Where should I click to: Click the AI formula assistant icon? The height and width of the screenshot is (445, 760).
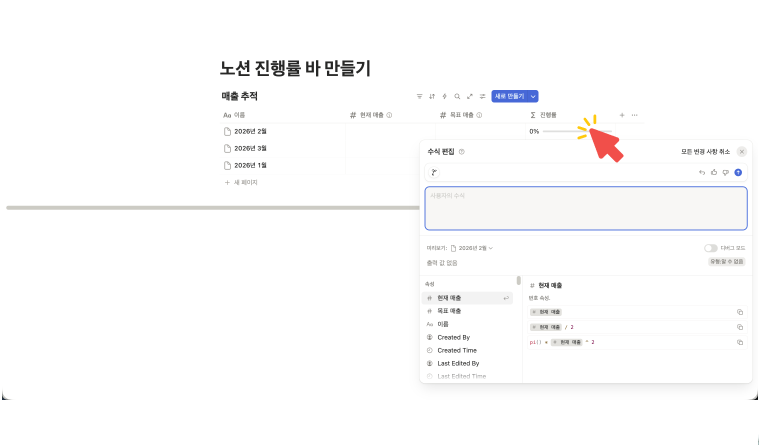pos(434,172)
